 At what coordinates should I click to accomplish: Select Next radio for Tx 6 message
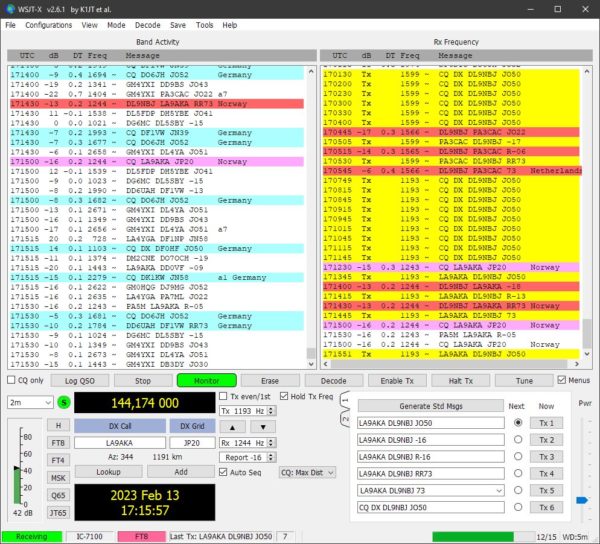[x=518, y=507]
